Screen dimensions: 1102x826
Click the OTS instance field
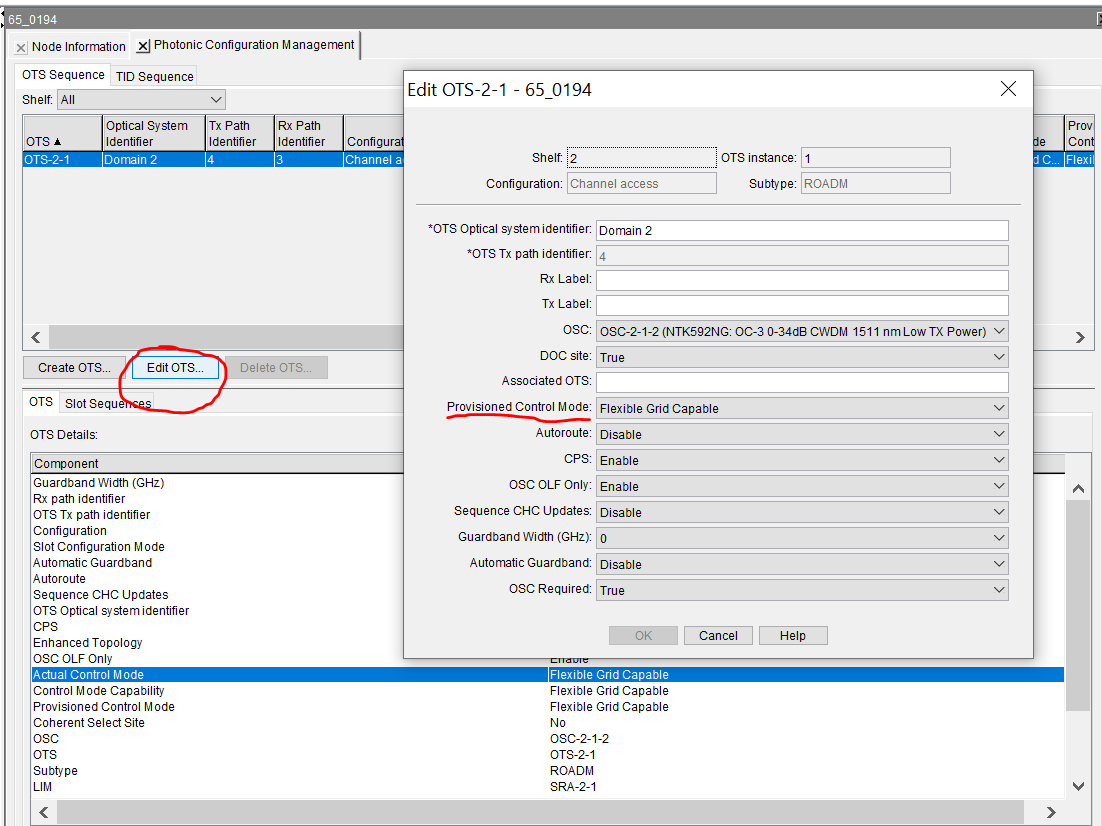coord(876,157)
